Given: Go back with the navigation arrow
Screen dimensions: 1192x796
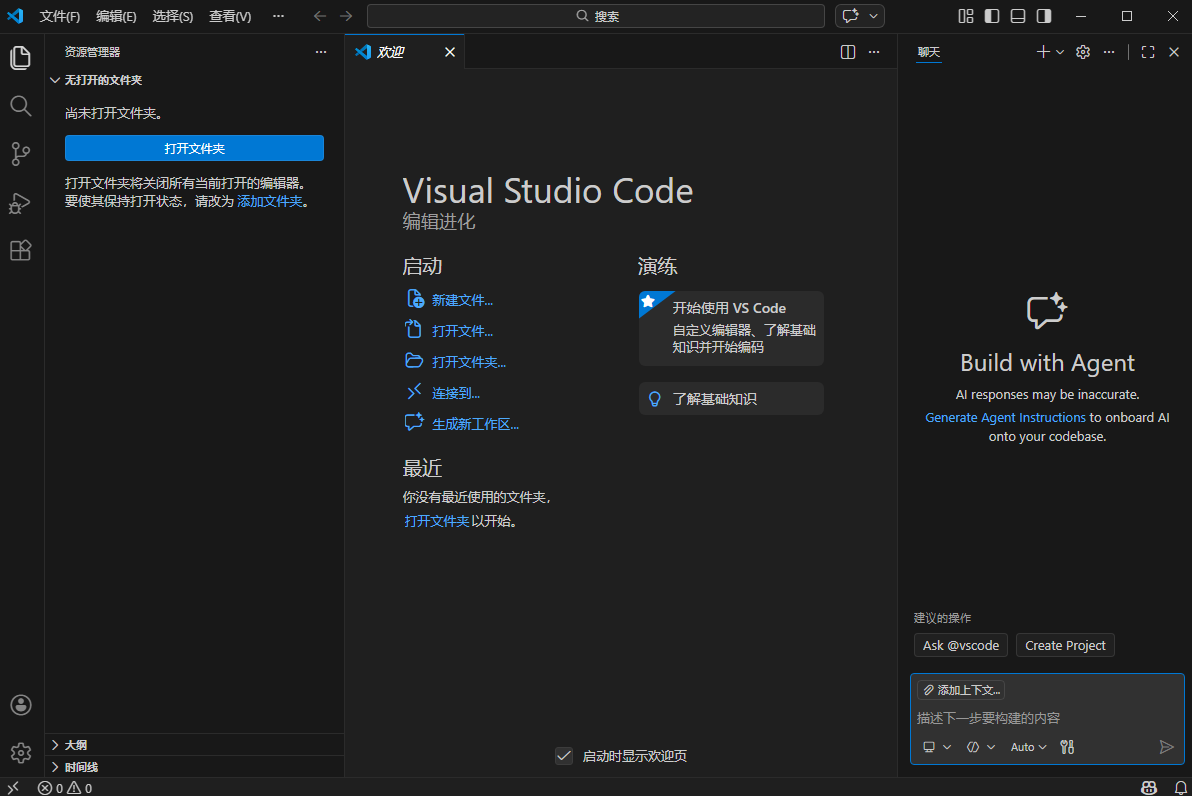Looking at the screenshot, I should 320,16.
